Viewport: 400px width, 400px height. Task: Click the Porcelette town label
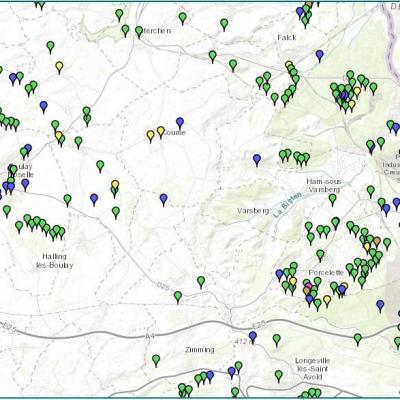click(x=326, y=273)
